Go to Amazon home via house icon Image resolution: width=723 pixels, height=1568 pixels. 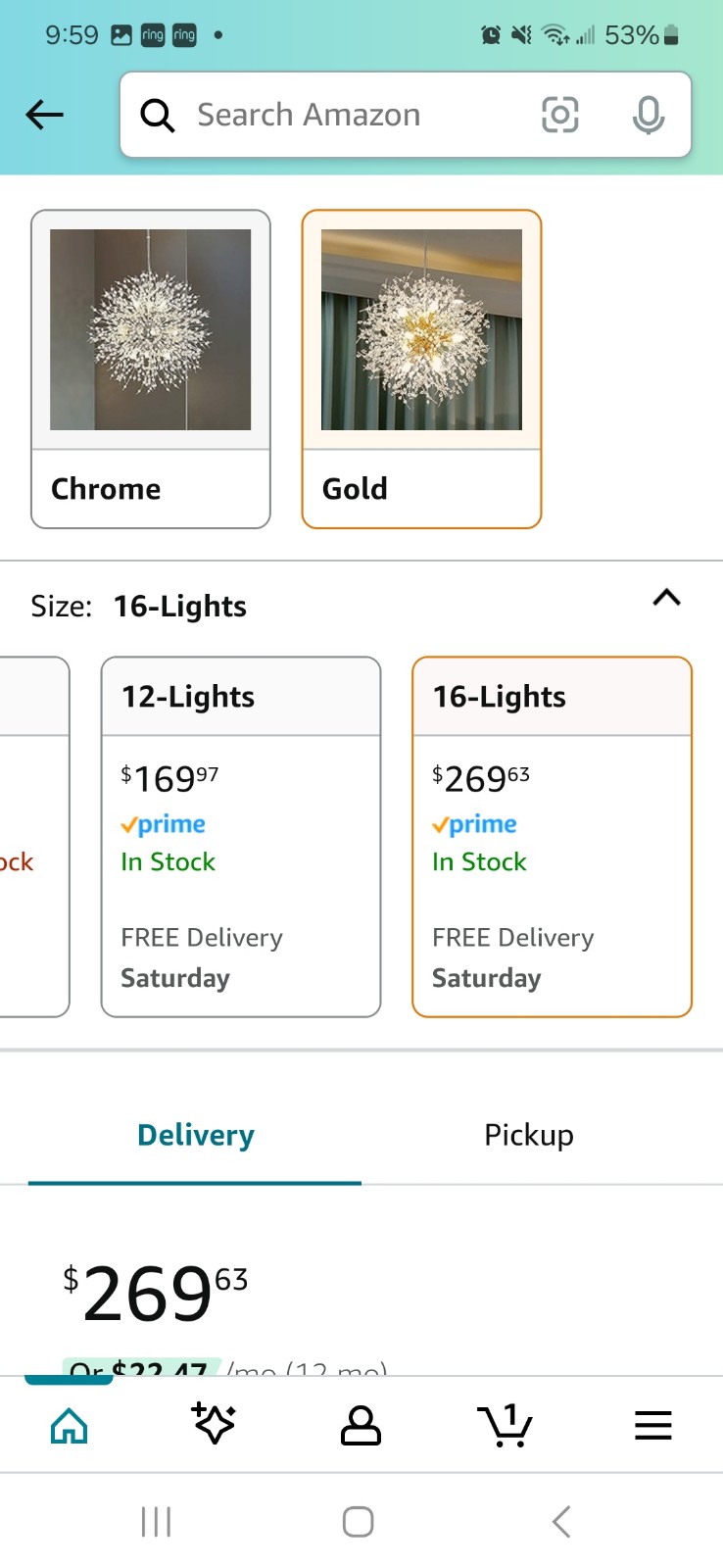(69, 1426)
